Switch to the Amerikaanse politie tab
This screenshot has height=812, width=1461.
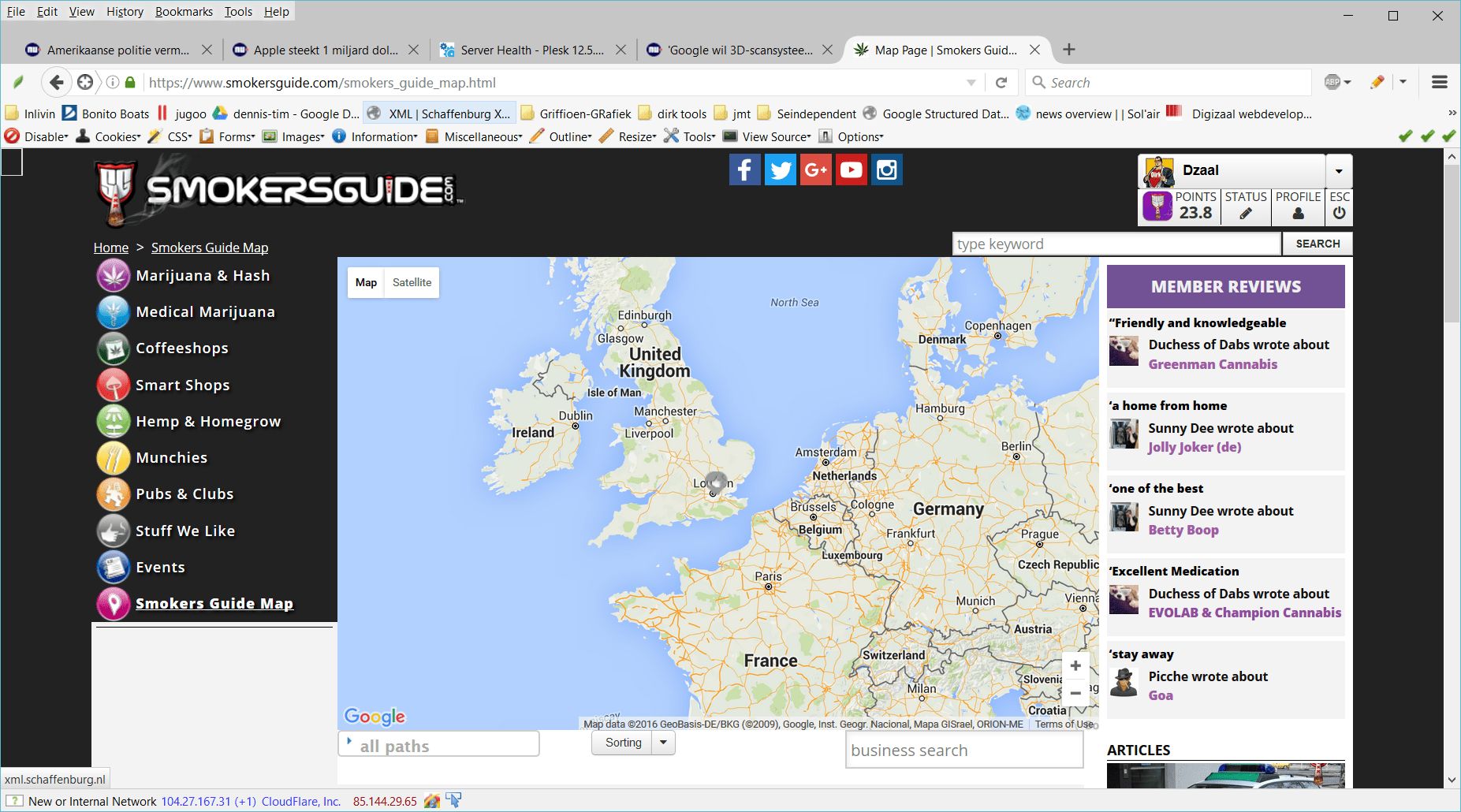coord(118,50)
